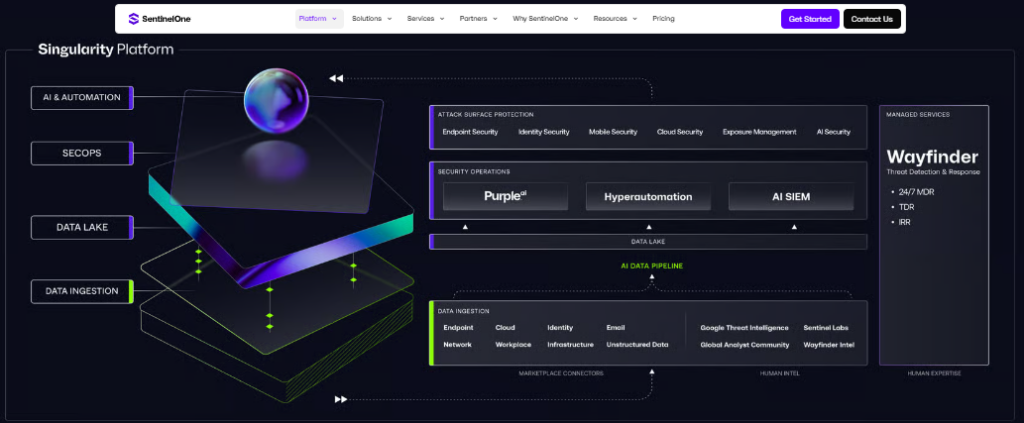This screenshot has height=423, width=1024.
Task: Click the Singularity Platform title
Action: pyautogui.click(x=106, y=50)
